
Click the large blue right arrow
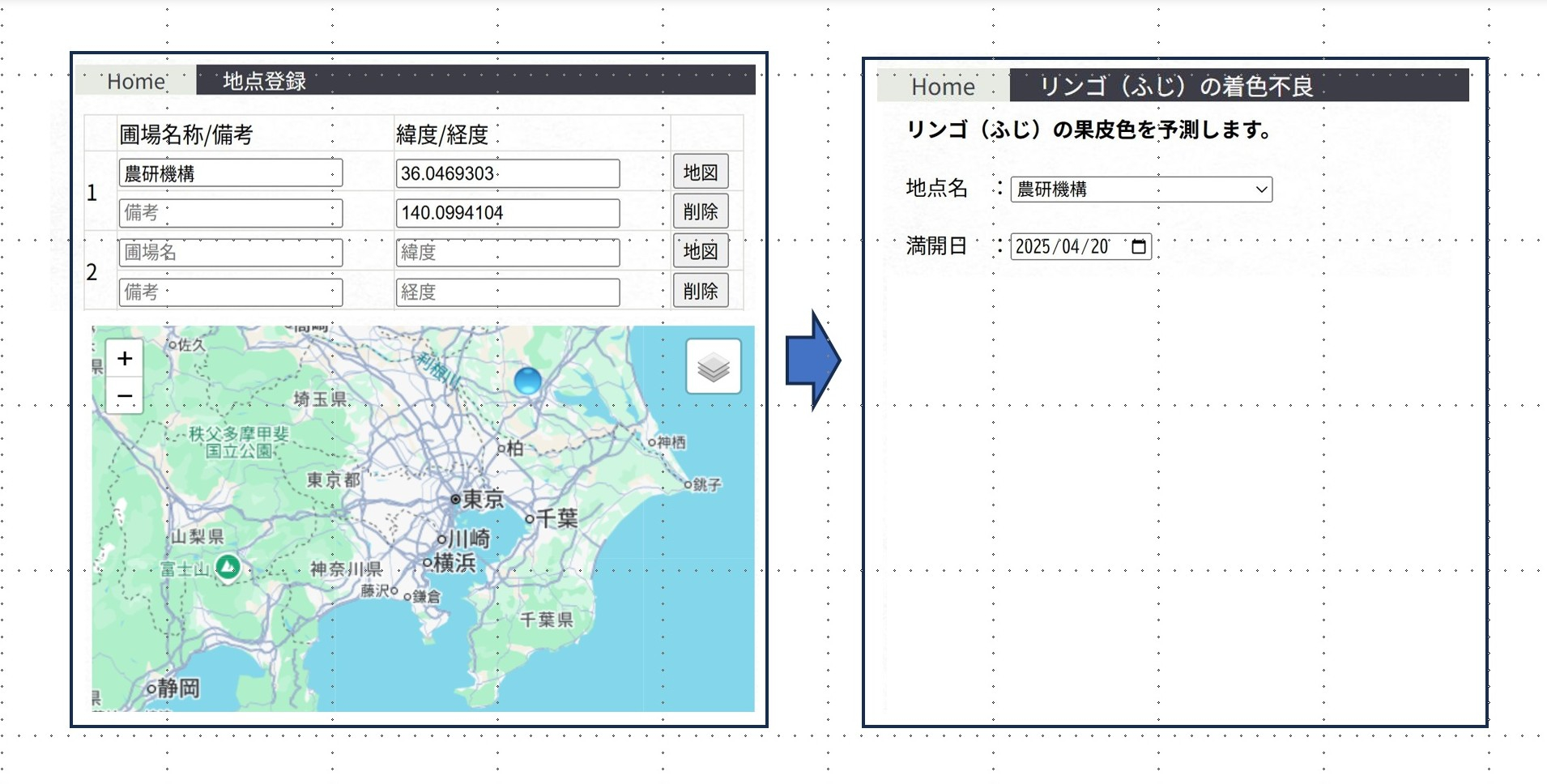click(812, 360)
